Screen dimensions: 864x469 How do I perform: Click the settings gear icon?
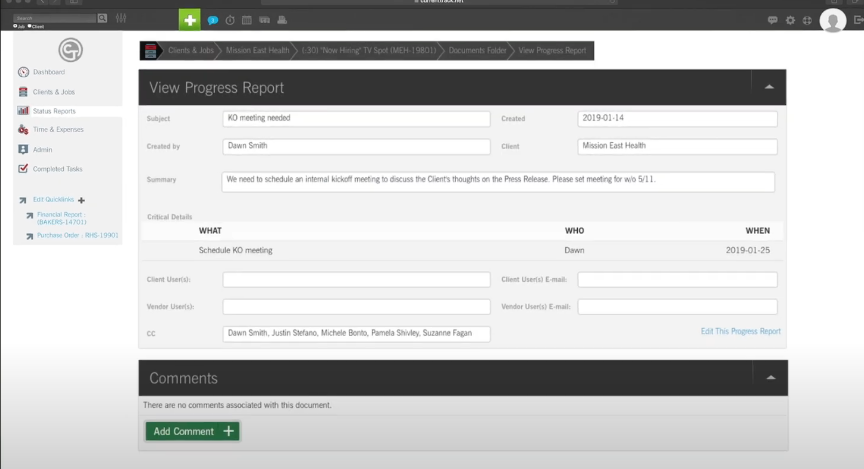point(789,20)
